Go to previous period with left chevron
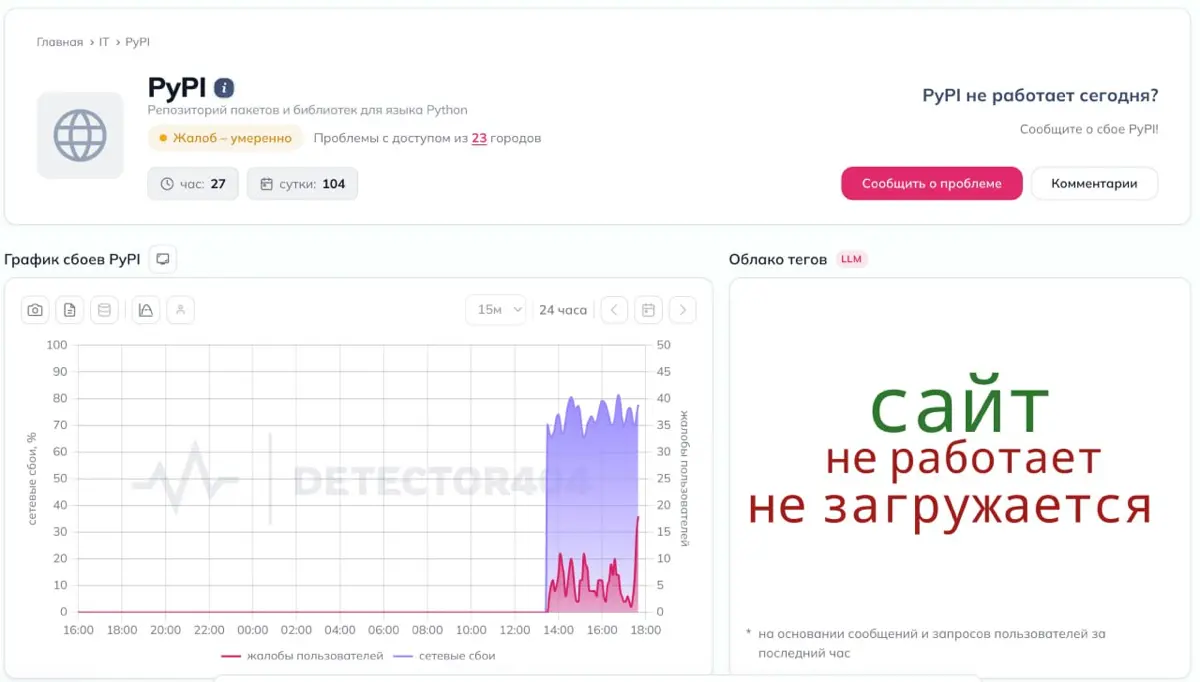The image size is (1200, 682). tap(614, 310)
